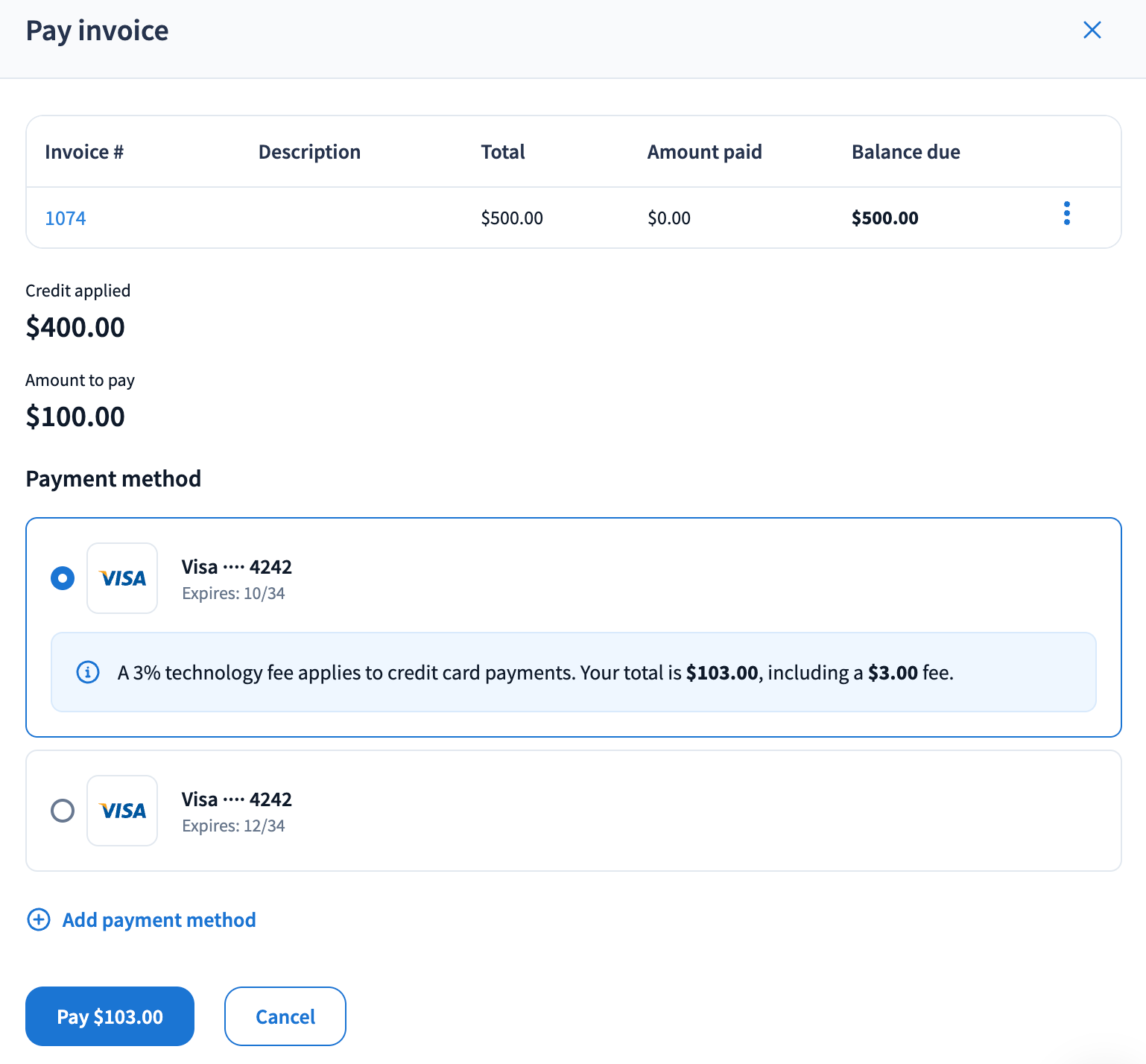This screenshot has width=1146, height=1064.
Task: Open the three-dot menu for invoice 1074
Action: (1066, 214)
